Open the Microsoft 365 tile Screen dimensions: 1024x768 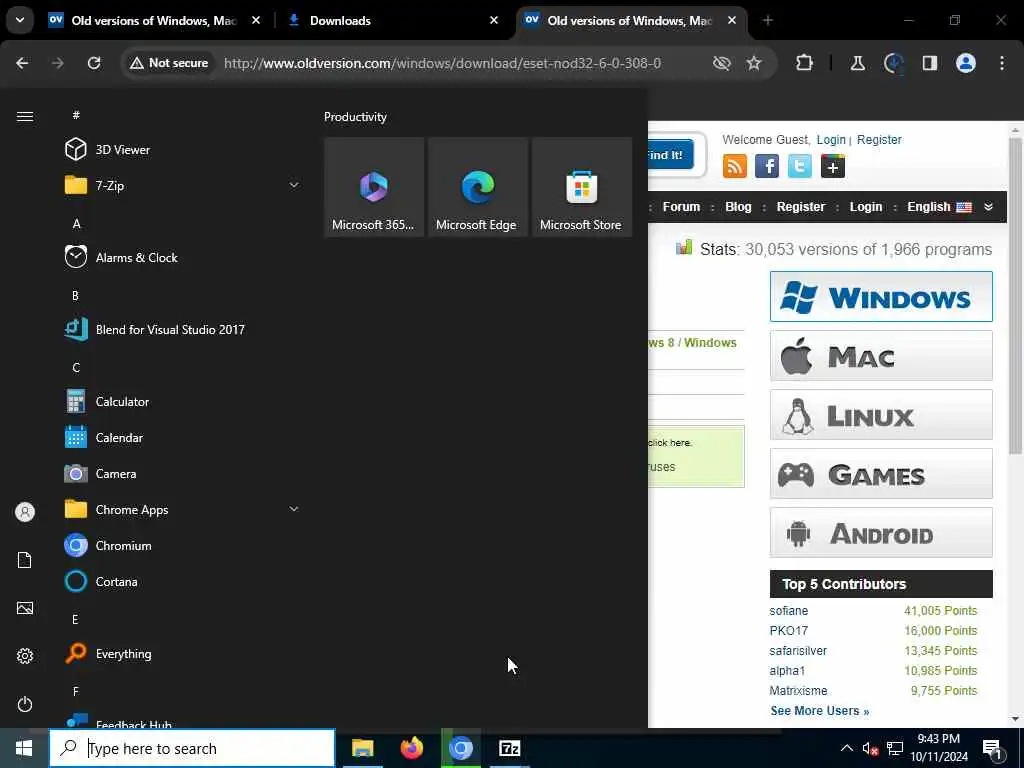[374, 187]
